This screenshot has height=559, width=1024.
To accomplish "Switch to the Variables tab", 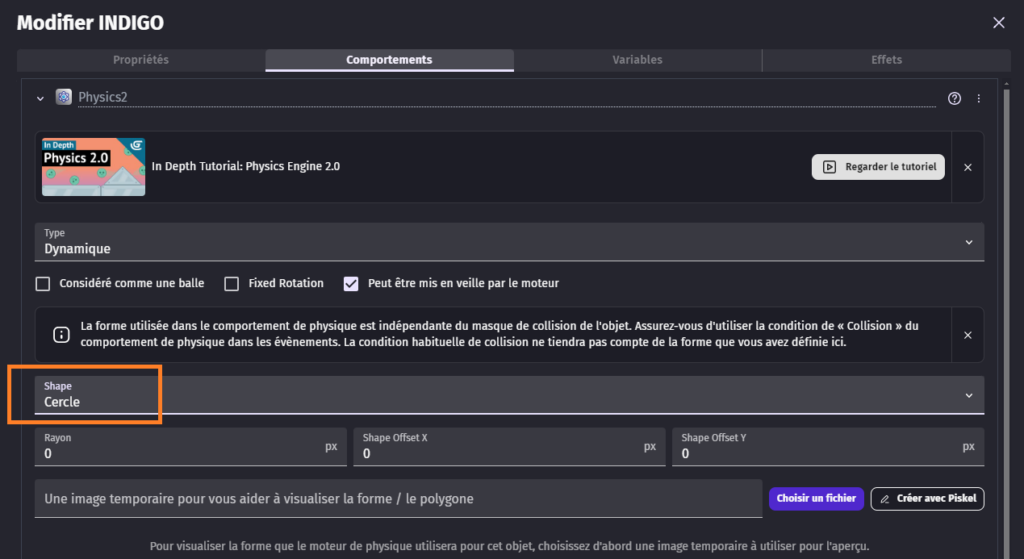I will click(x=637, y=60).
